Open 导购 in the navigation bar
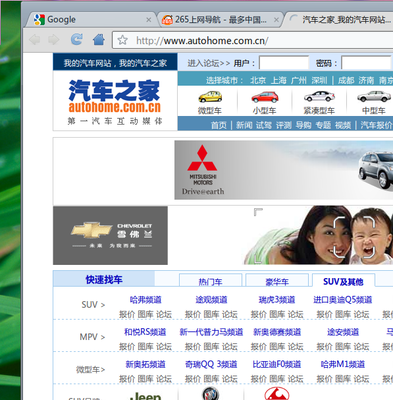The image size is (393, 400). [x=304, y=125]
